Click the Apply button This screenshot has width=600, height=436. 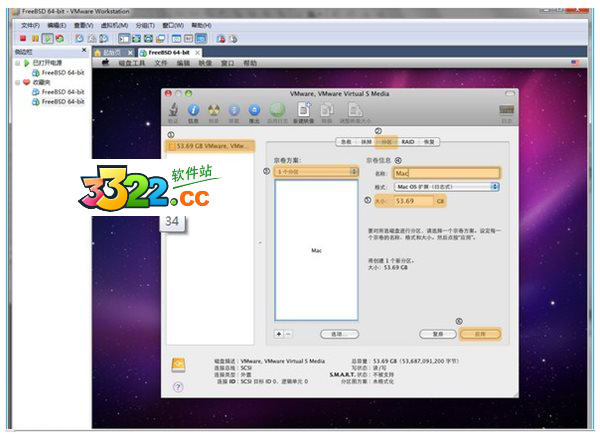(480, 333)
